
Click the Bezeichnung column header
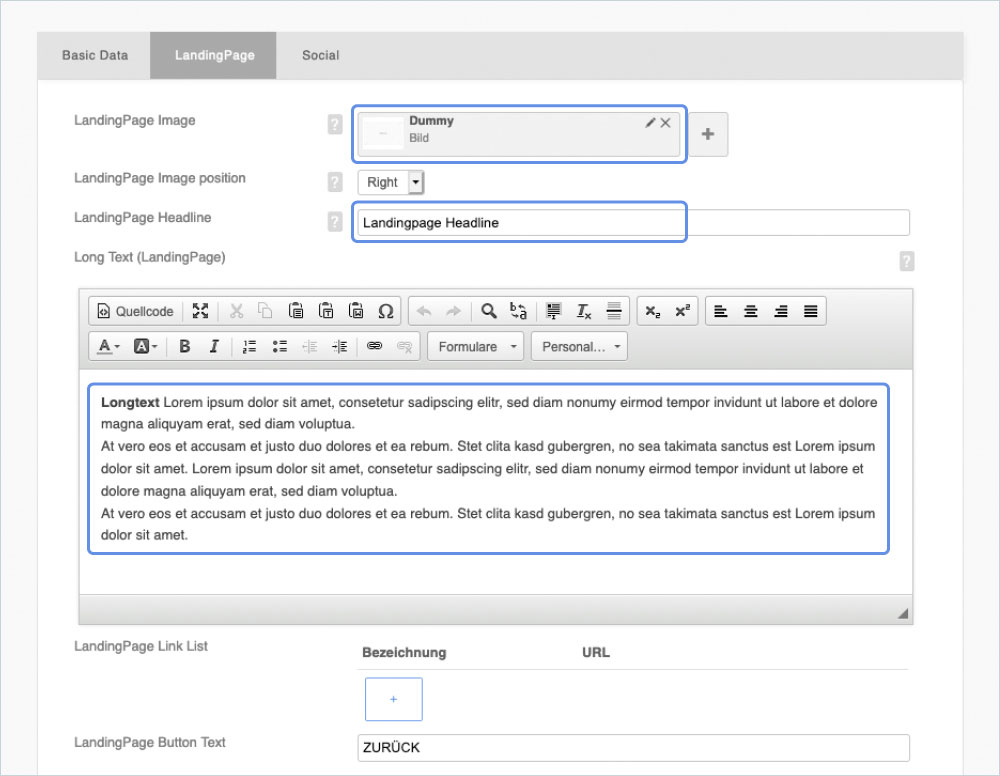pos(404,652)
